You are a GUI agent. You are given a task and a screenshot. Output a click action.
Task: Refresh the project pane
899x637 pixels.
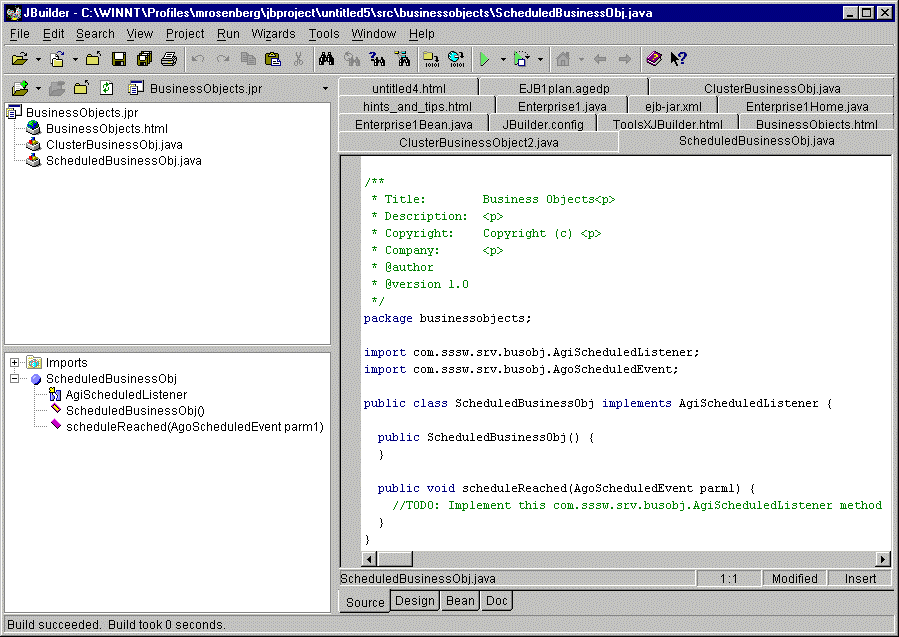click(x=107, y=88)
